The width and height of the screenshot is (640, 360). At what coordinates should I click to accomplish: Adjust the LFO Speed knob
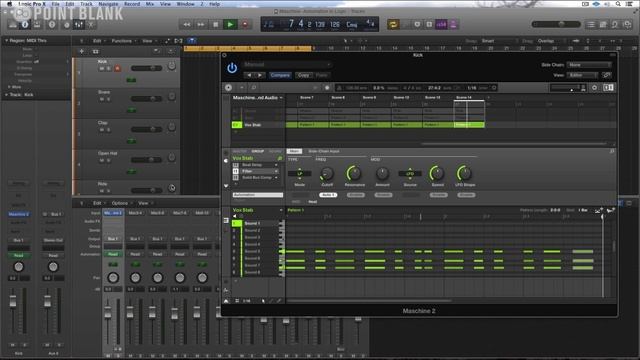coord(437,174)
